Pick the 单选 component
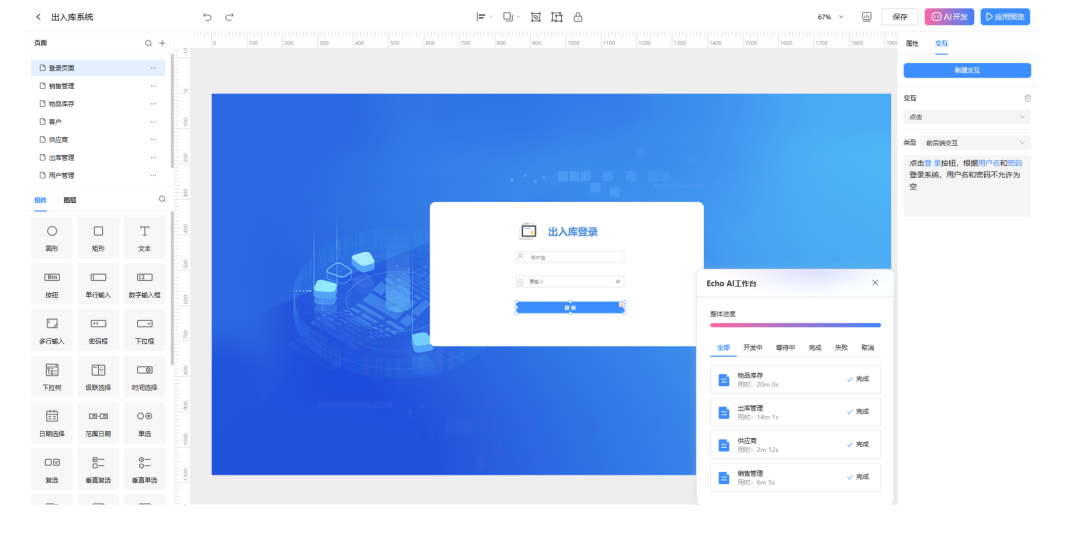 tap(145, 422)
